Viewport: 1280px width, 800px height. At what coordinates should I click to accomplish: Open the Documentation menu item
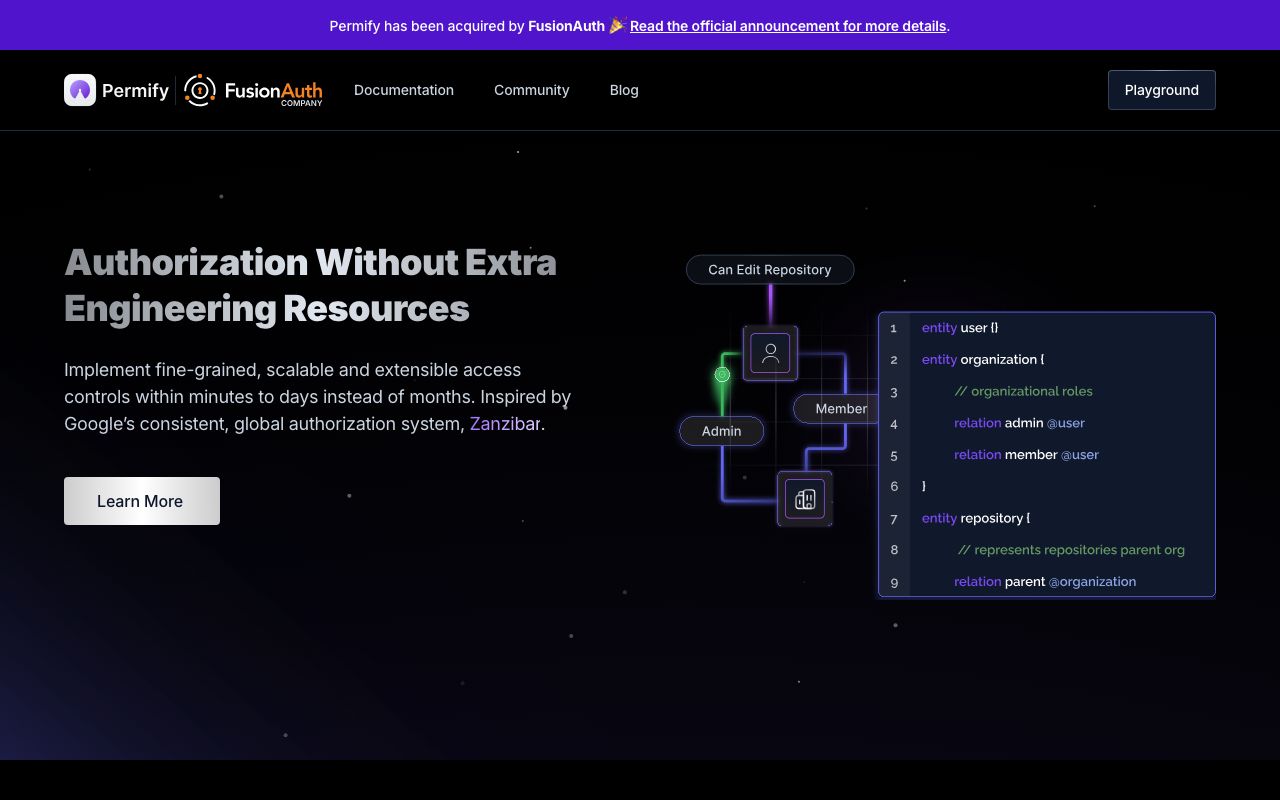click(404, 90)
